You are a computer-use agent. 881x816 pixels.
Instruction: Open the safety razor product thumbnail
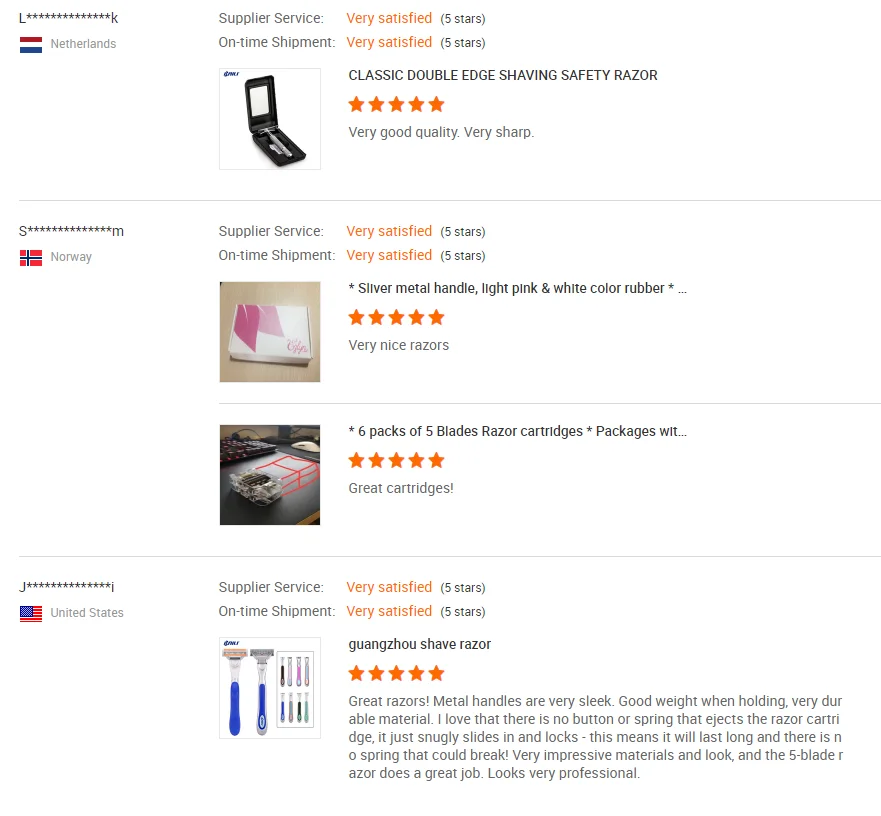pos(270,119)
